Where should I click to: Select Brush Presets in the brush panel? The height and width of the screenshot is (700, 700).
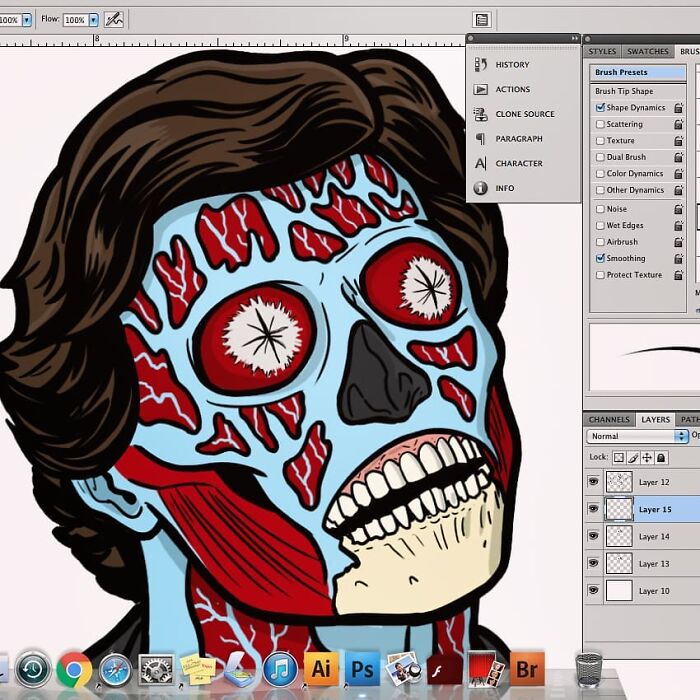tap(622, 72)
